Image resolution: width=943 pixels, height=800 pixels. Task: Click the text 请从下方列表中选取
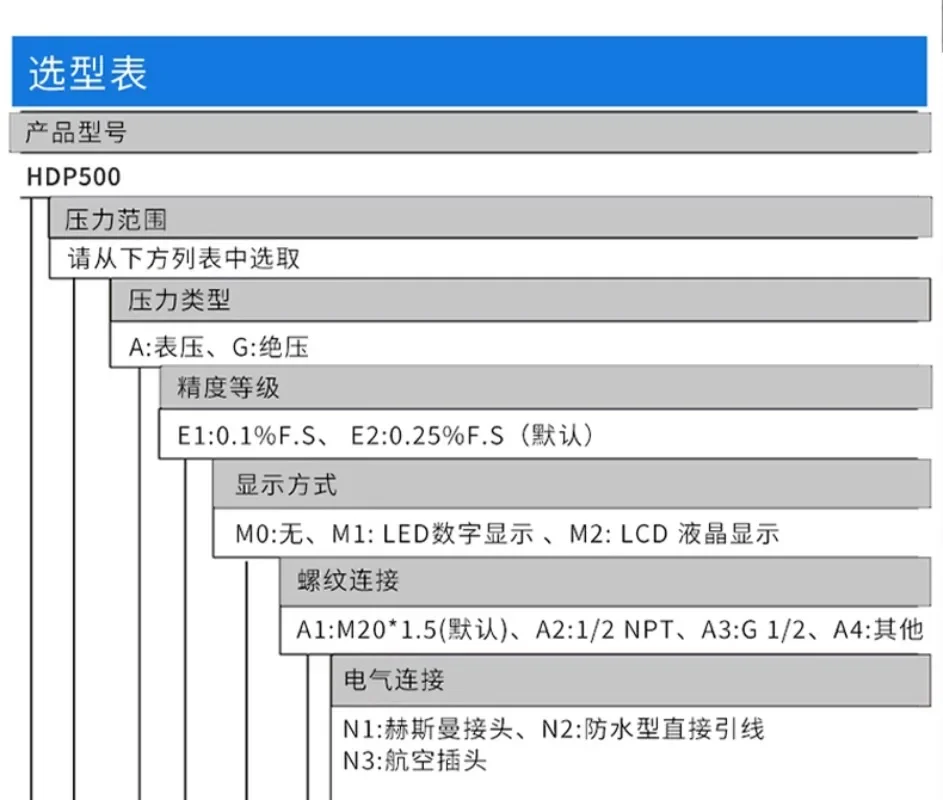pyautogui.click(x=183, y=258)
